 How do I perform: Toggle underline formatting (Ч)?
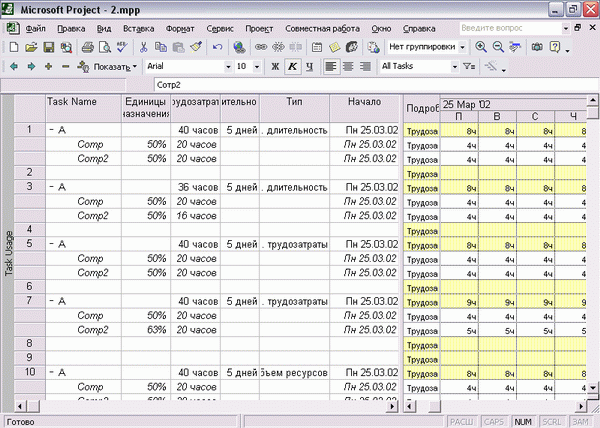pyautogui.click(x=310, y=67)
